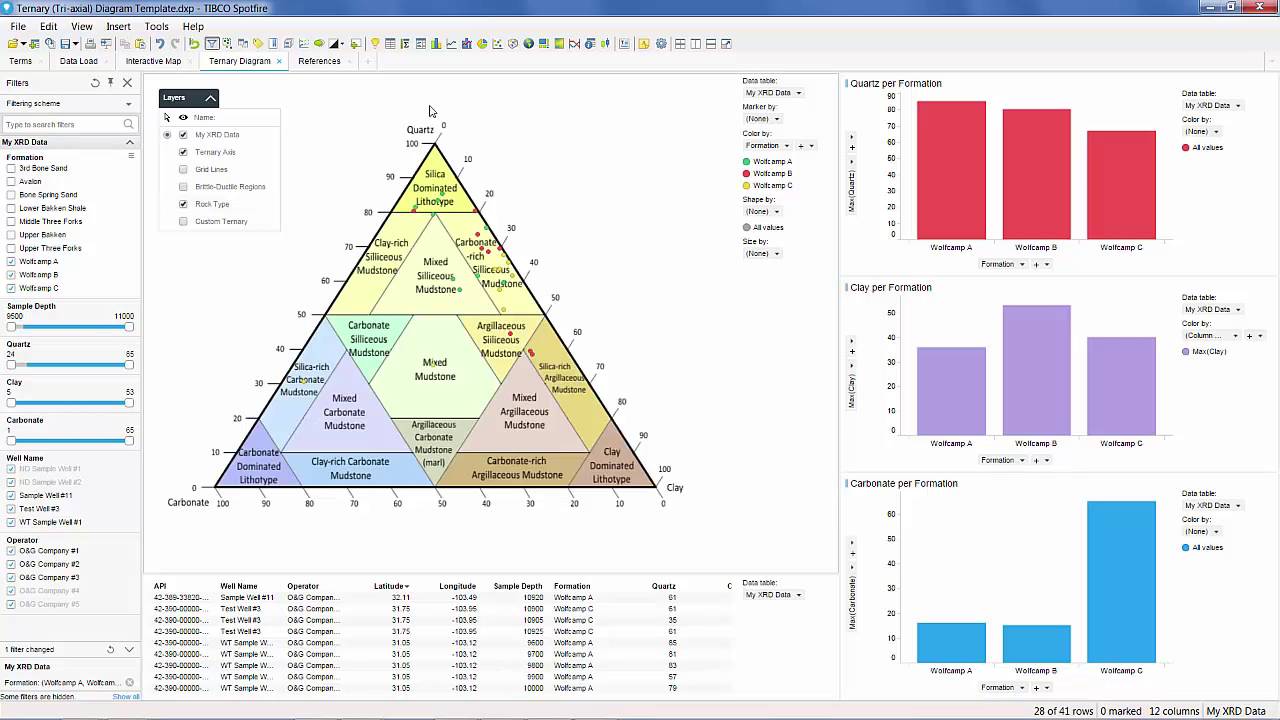This screenshot has height=720, width=1280.
Task: Disable the Rock Type layer checkbox
Action: tap(183, 204)
